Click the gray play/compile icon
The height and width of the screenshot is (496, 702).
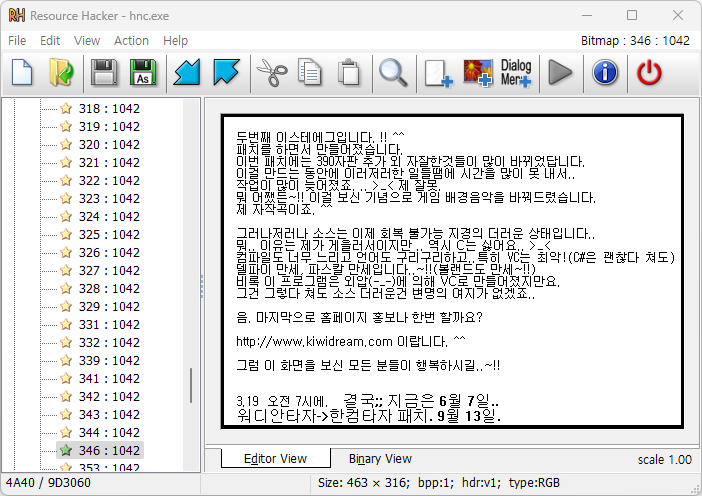(560, 73)
